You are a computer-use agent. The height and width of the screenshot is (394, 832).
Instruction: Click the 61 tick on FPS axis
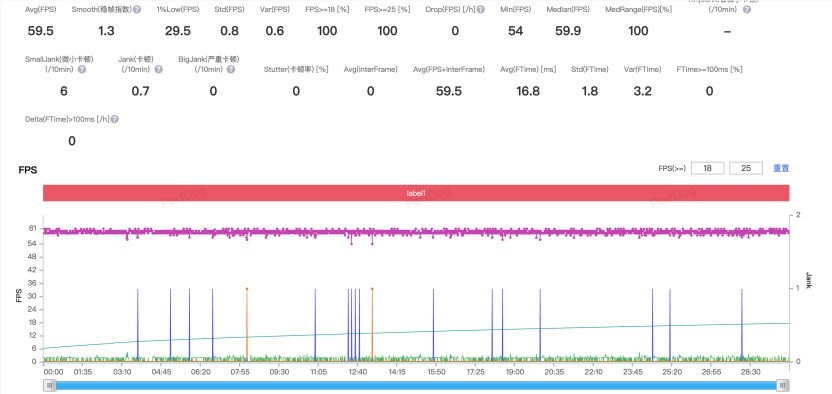pos(33,229)
